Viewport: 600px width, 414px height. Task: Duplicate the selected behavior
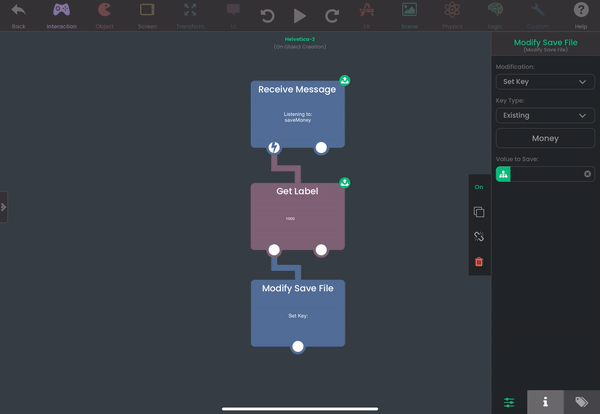(x=479, y=212)
